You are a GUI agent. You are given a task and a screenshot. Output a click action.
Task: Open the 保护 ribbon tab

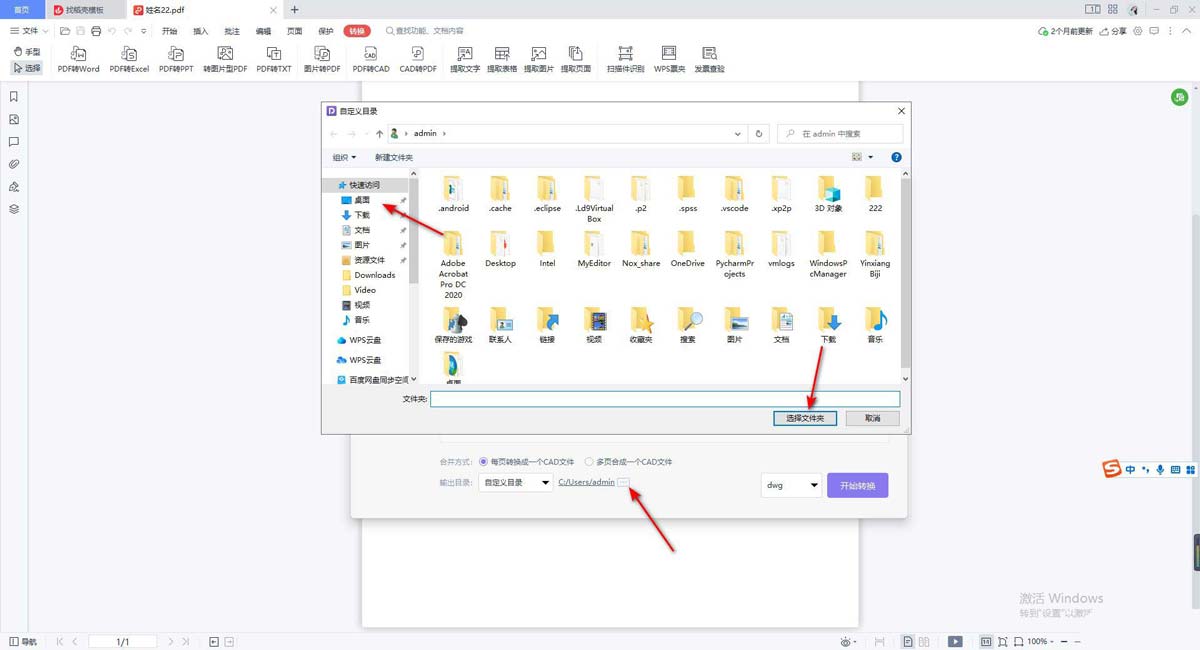tap(326, 31)
